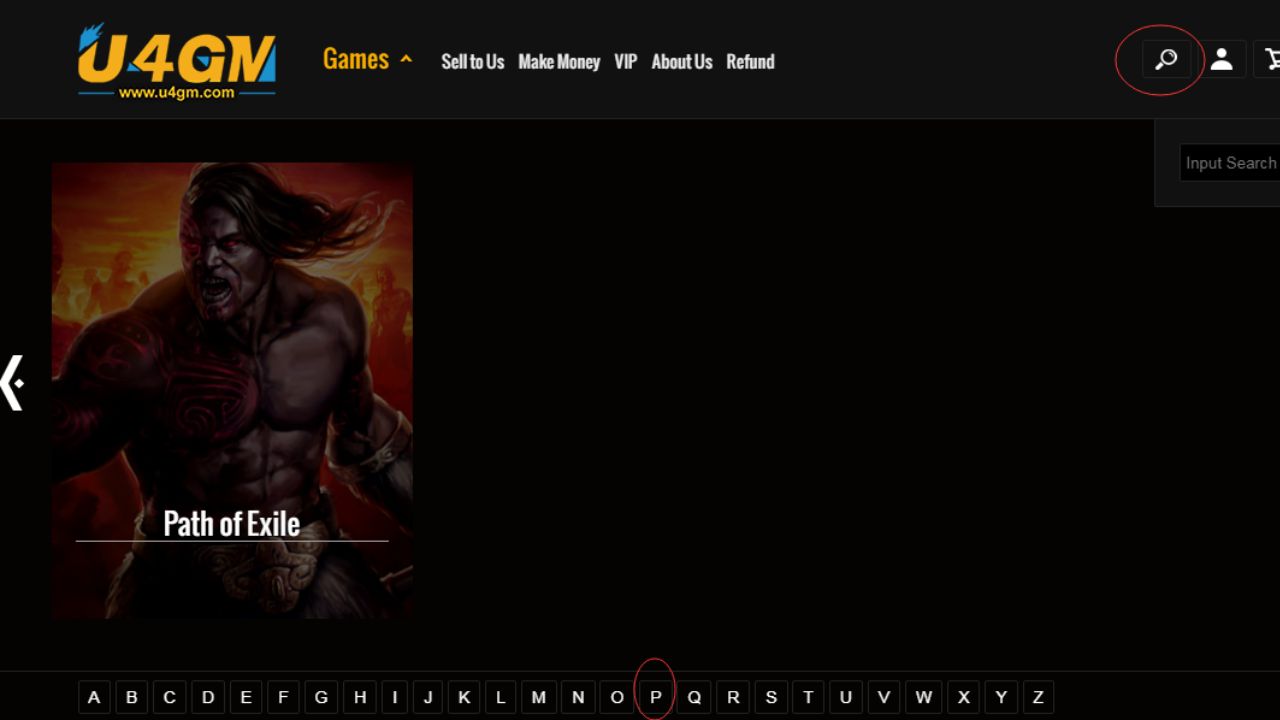1280x720 pixels.
Task: Filter games by letter W
Action: point(923,697)
